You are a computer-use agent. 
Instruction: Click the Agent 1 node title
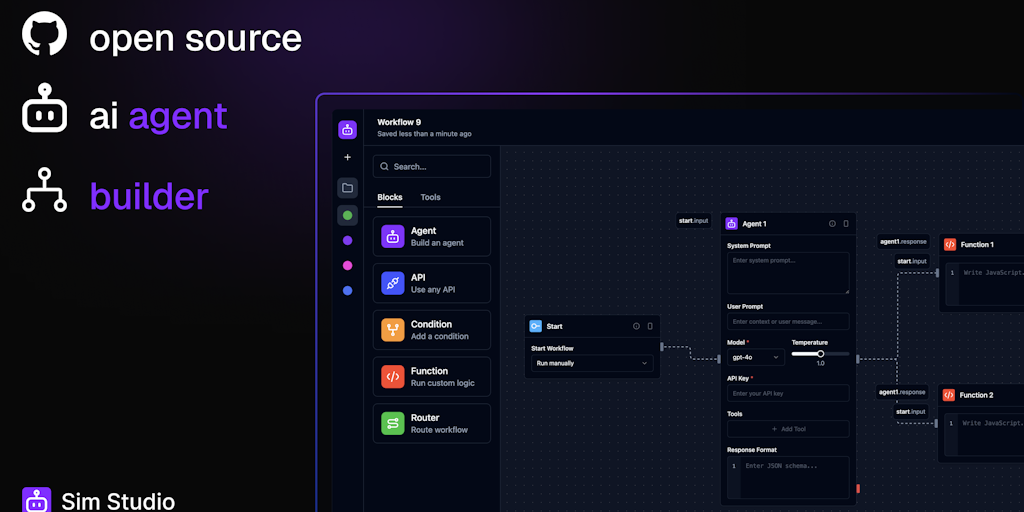(754, 224)
